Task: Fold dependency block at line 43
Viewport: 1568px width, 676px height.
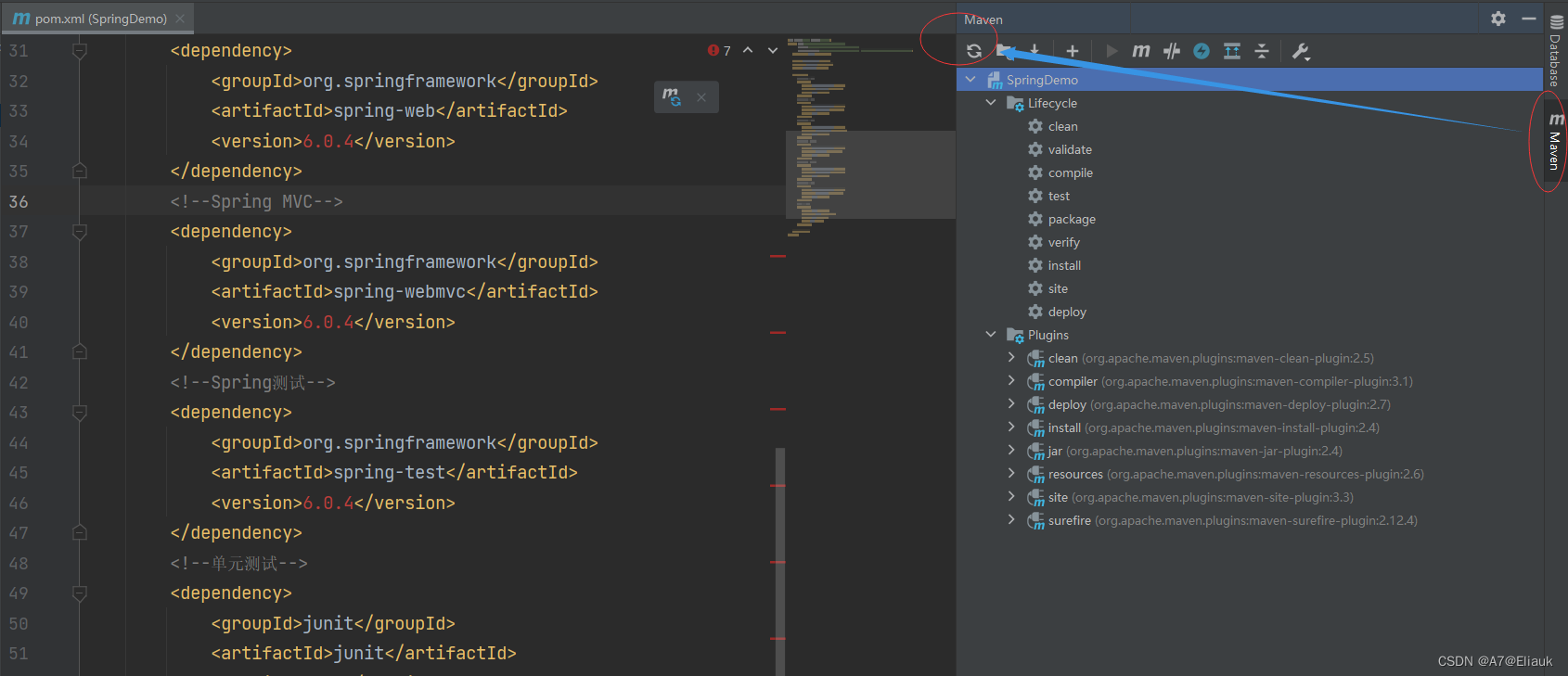Action: coord(80,413)
